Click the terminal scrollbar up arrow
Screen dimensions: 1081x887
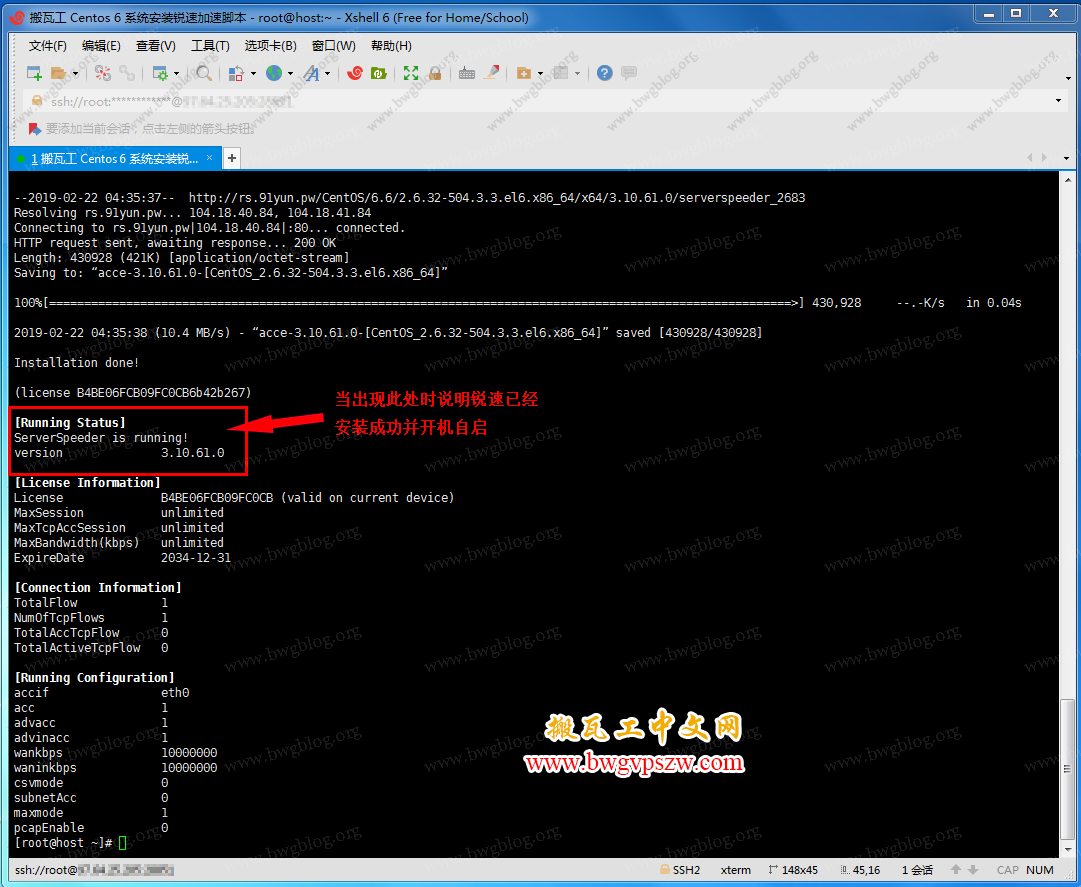1067,178
